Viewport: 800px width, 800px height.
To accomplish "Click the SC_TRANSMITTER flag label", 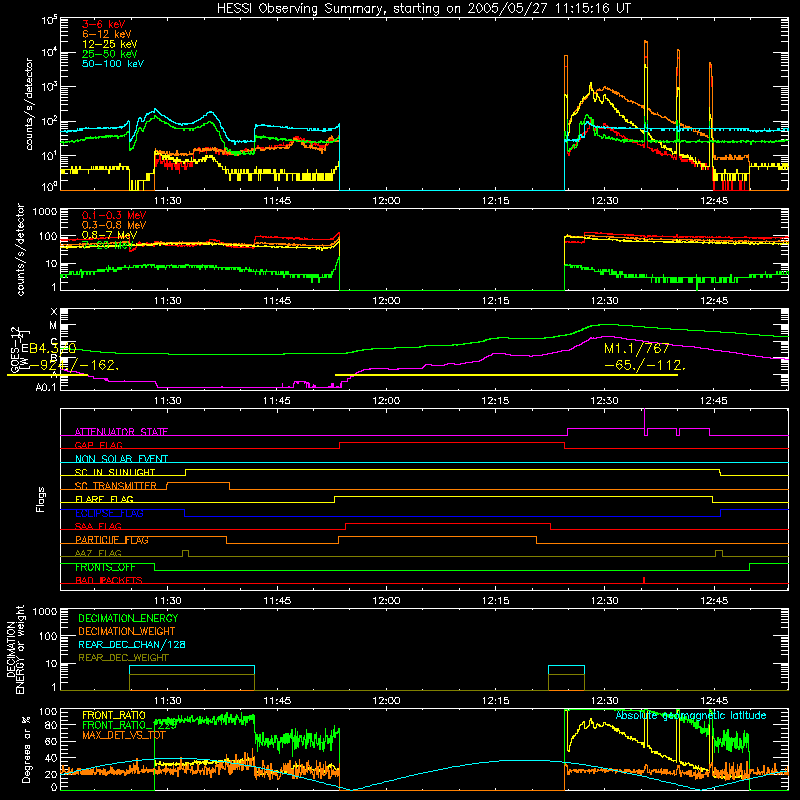I will pyautogui.click(x=116, y=486).
